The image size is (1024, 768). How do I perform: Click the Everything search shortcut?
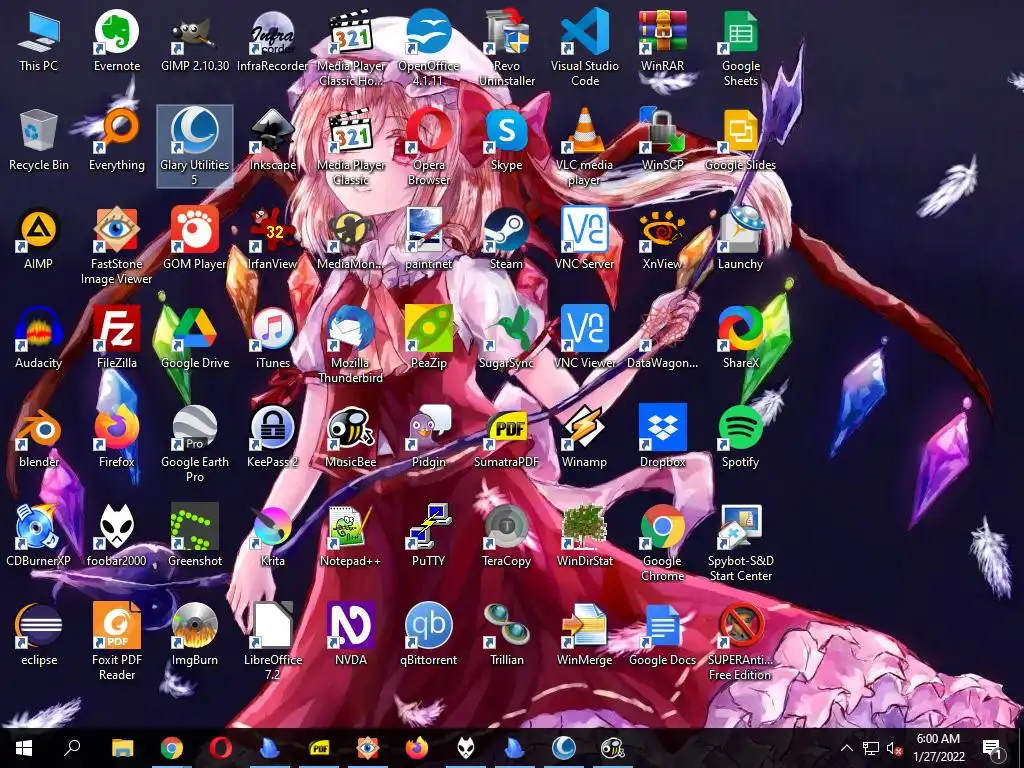tap(117, 140)
